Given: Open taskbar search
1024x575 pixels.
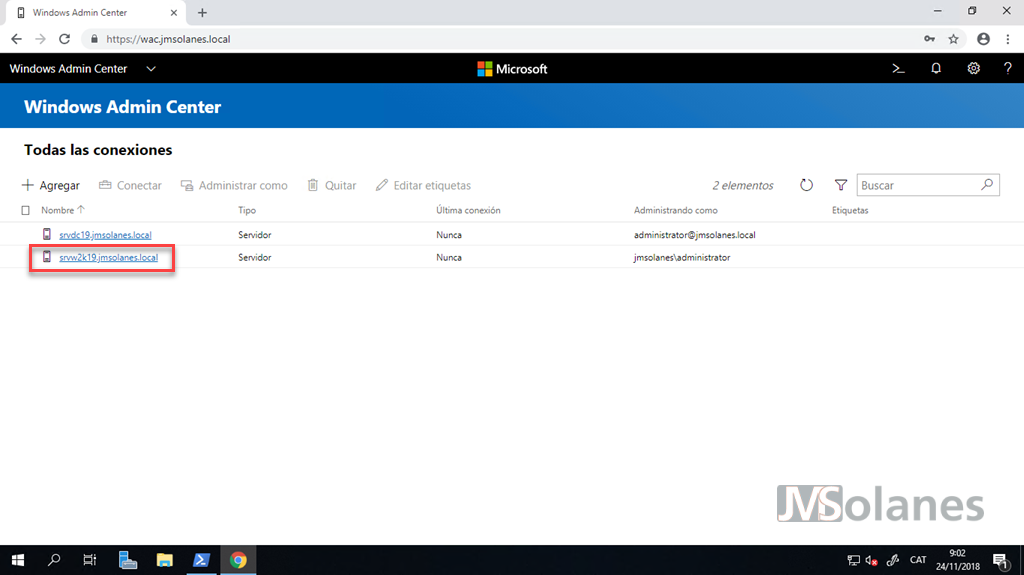Looking at the screenshot, I should coord(54,560).
